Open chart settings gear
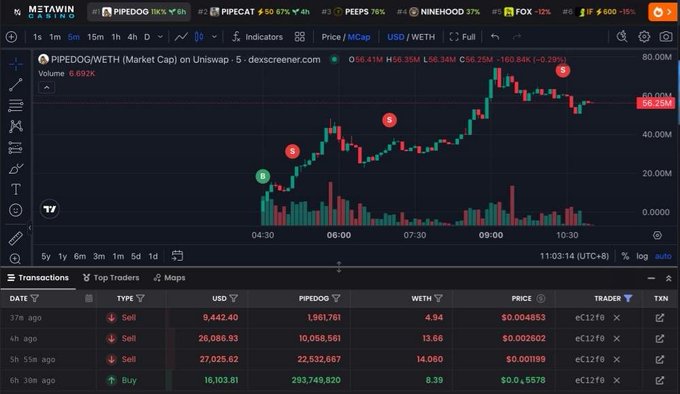Image resolution: width=680 pixels, height=394 pixels. click(x=644, y=37)
